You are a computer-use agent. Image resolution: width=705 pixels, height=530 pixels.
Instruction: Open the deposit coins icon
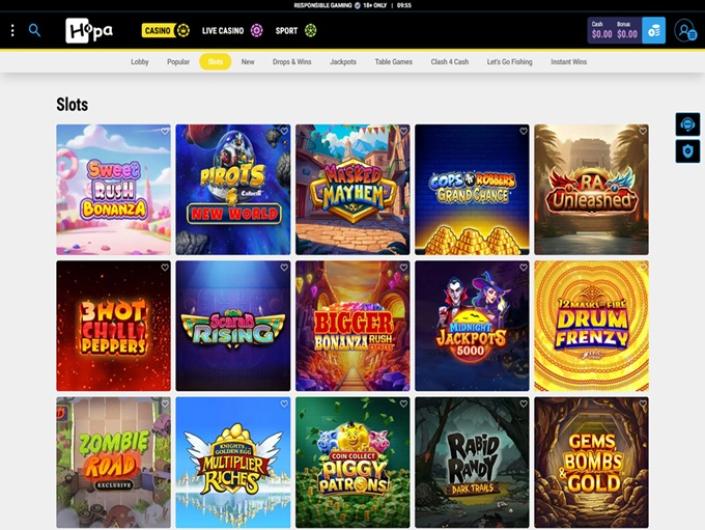click(653, 31)
